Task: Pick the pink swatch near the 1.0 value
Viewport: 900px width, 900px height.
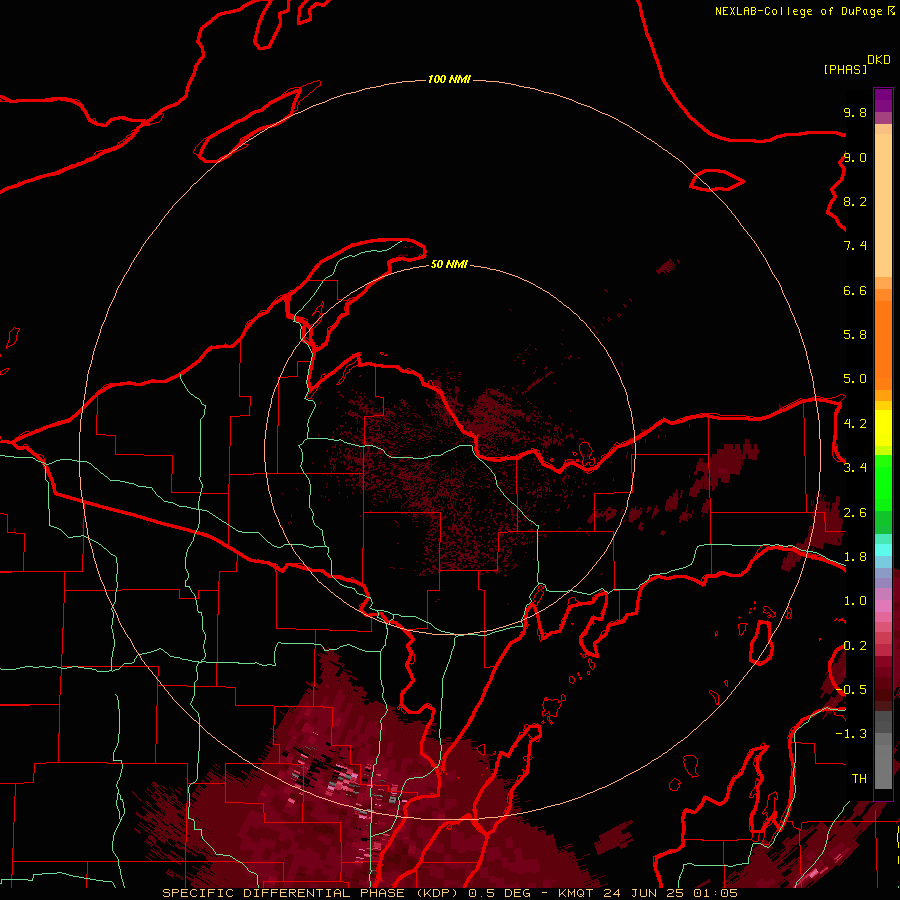Action: point(883,606)
